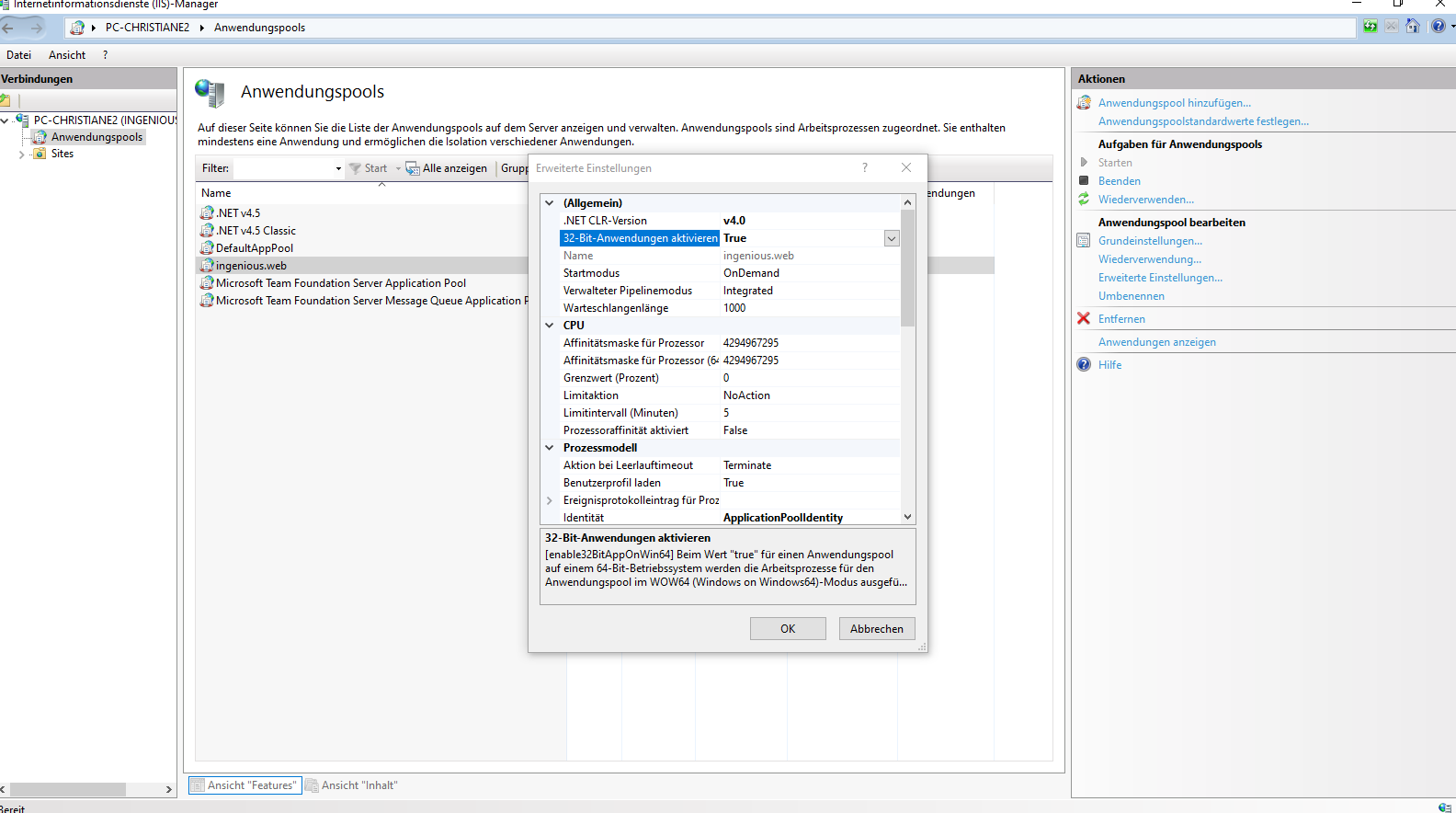Select the Verwalteter Pipelinemodus row
Screen dimensions: 1456x813
[x=730, y=291]
